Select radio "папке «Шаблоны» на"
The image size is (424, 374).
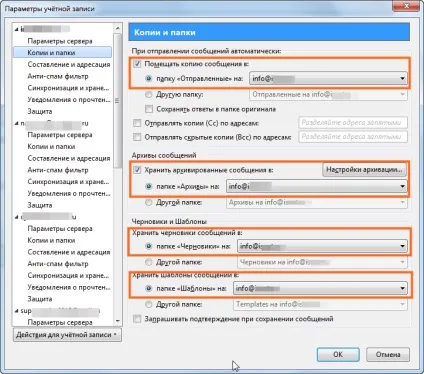coord(149,288)
